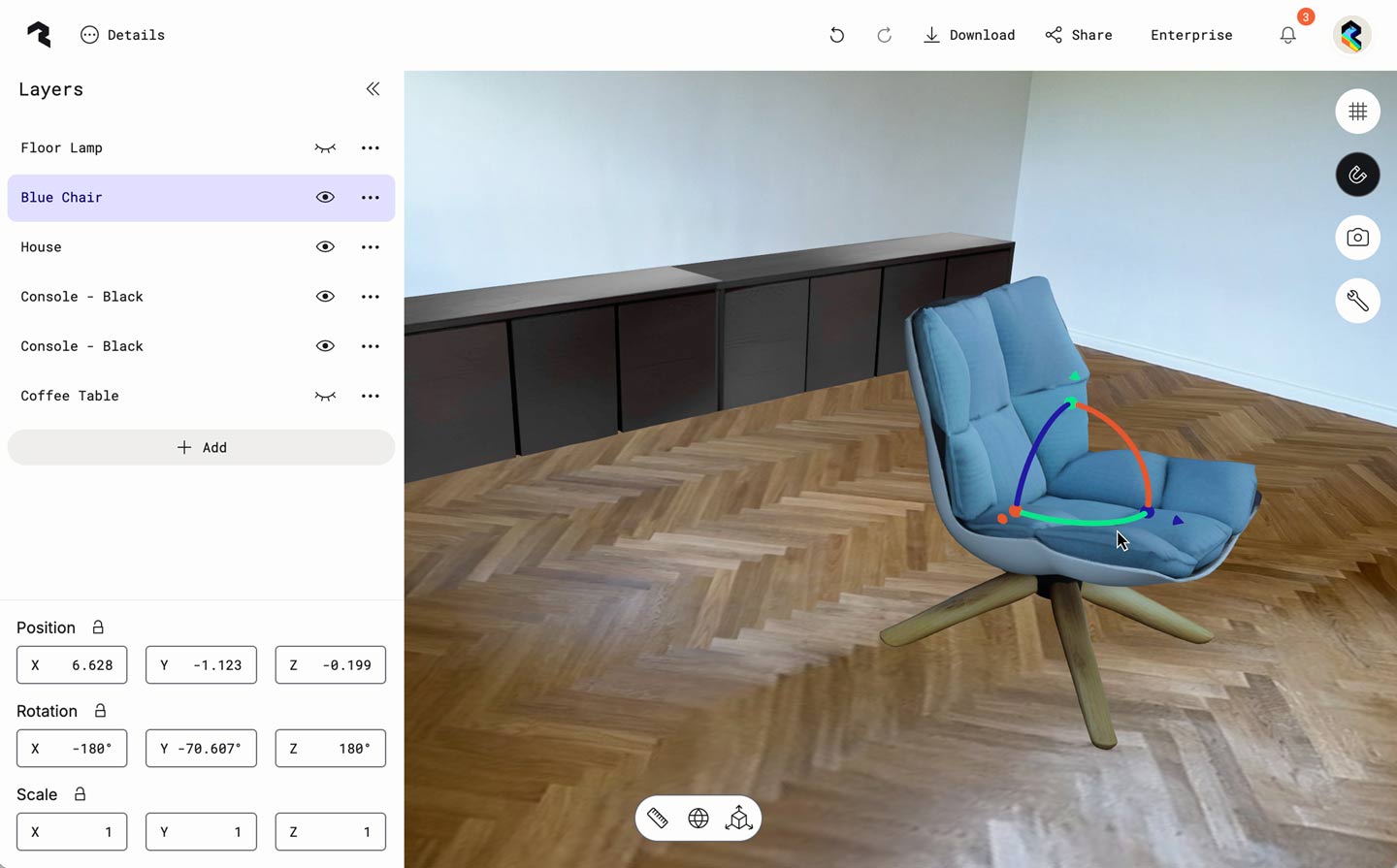The width and height of the screenshot is (1397, 868).
Task: Disable the magnet snapping tool
Action: click(x=1357, y=175)
